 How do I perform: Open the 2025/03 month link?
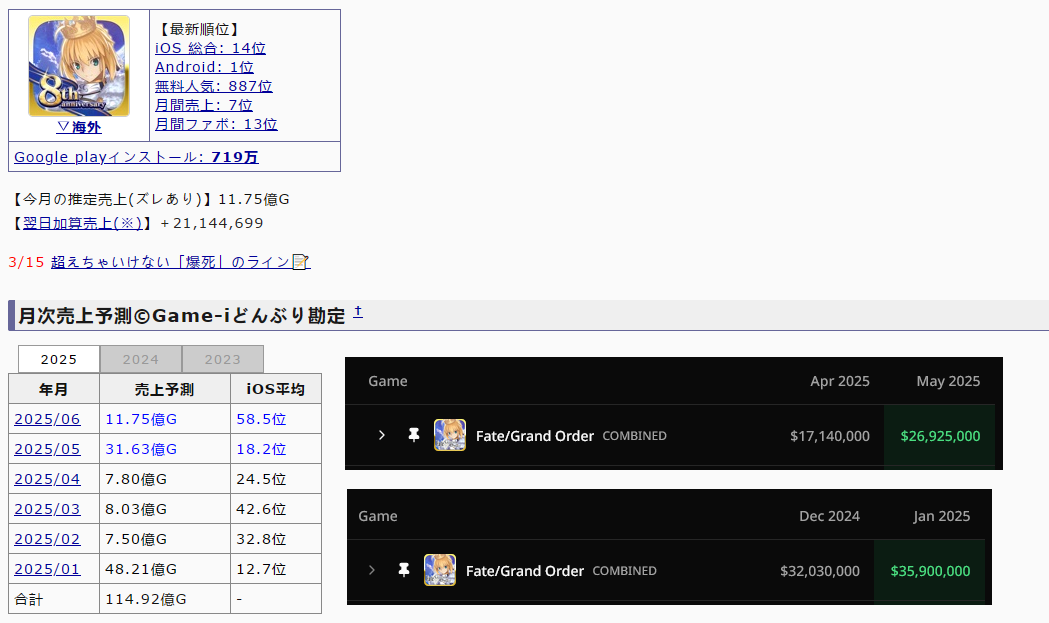pos(47,509)
